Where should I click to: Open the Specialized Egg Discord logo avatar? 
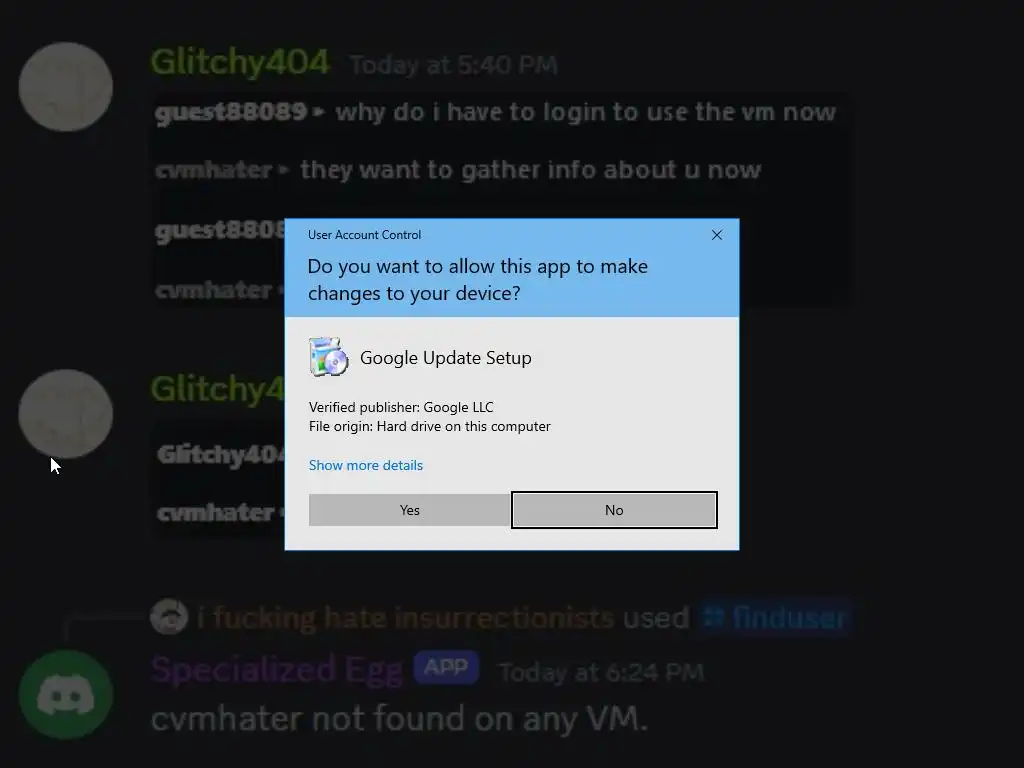pos(65,695)
